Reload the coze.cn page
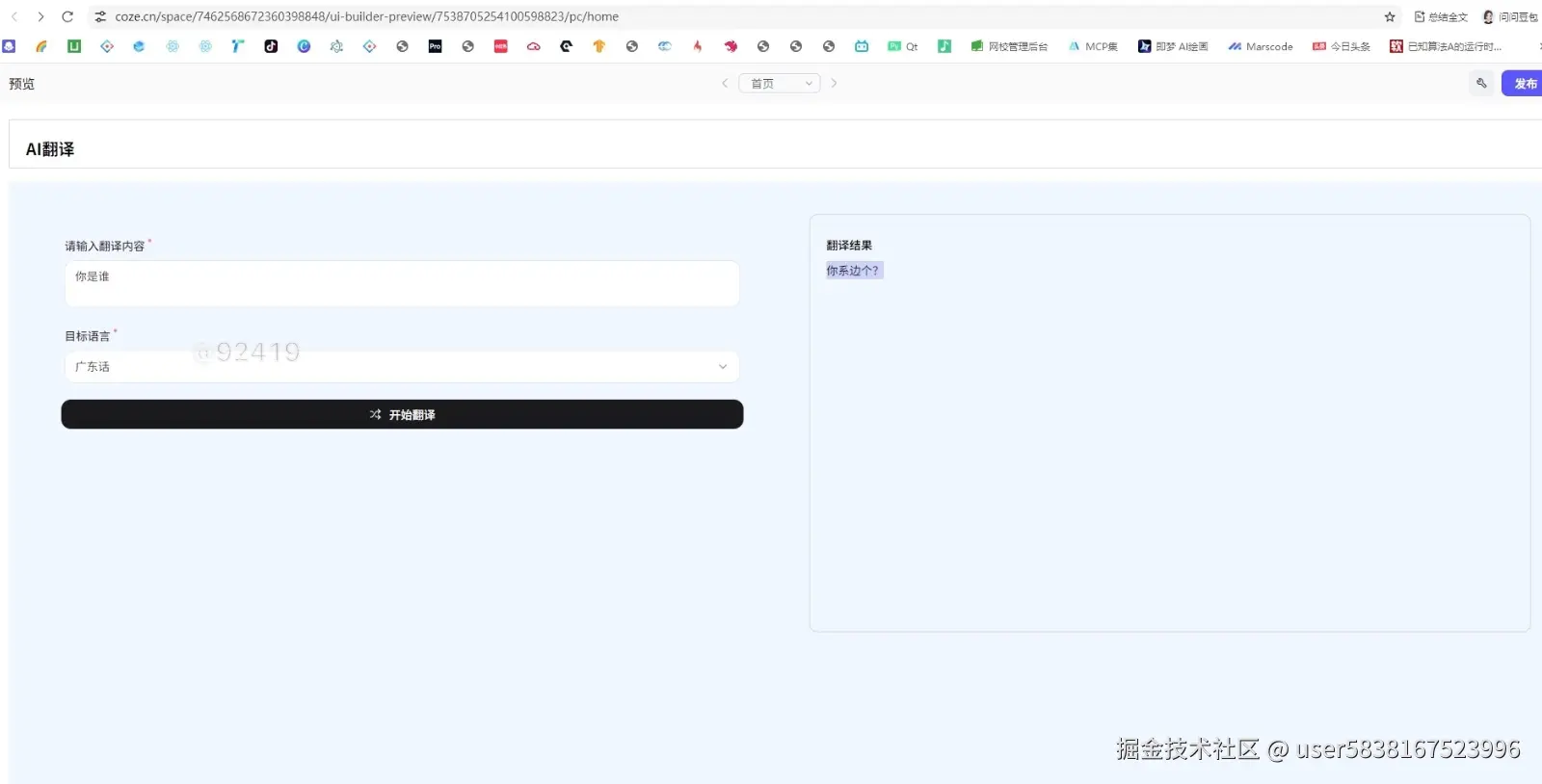Viewport: 1542px width, 784px height. 67,16
